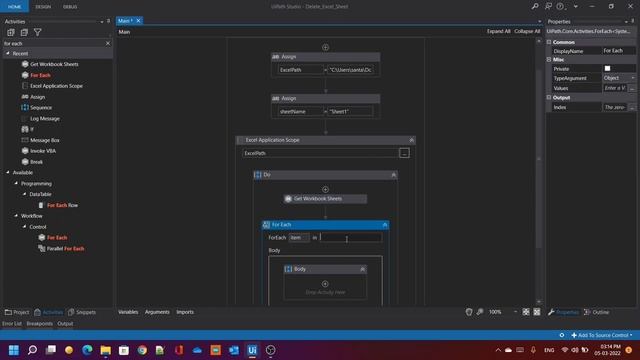
Task: Clear the activities search box
Action: pos(108,43)
